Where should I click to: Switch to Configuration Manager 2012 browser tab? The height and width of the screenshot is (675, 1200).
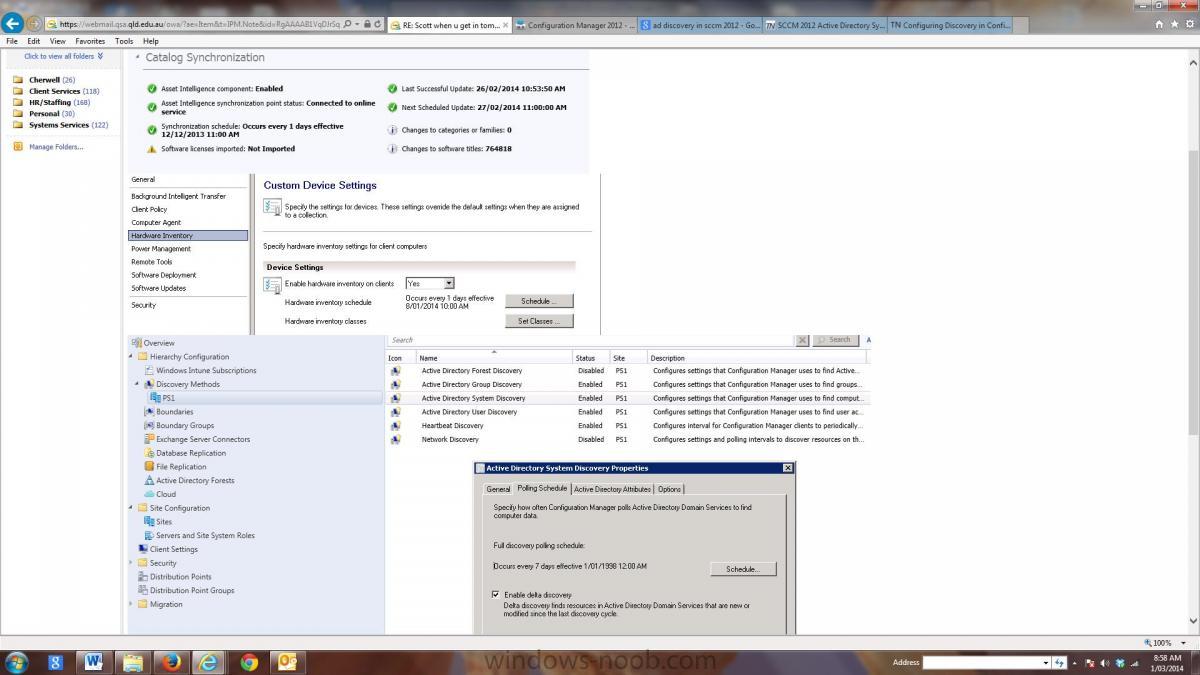tap(573, 24)
